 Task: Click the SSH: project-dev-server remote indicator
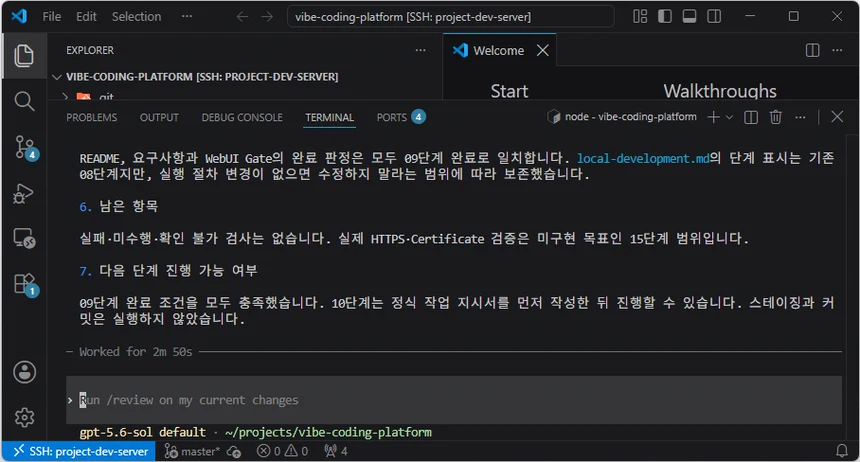tap(80, 452)
